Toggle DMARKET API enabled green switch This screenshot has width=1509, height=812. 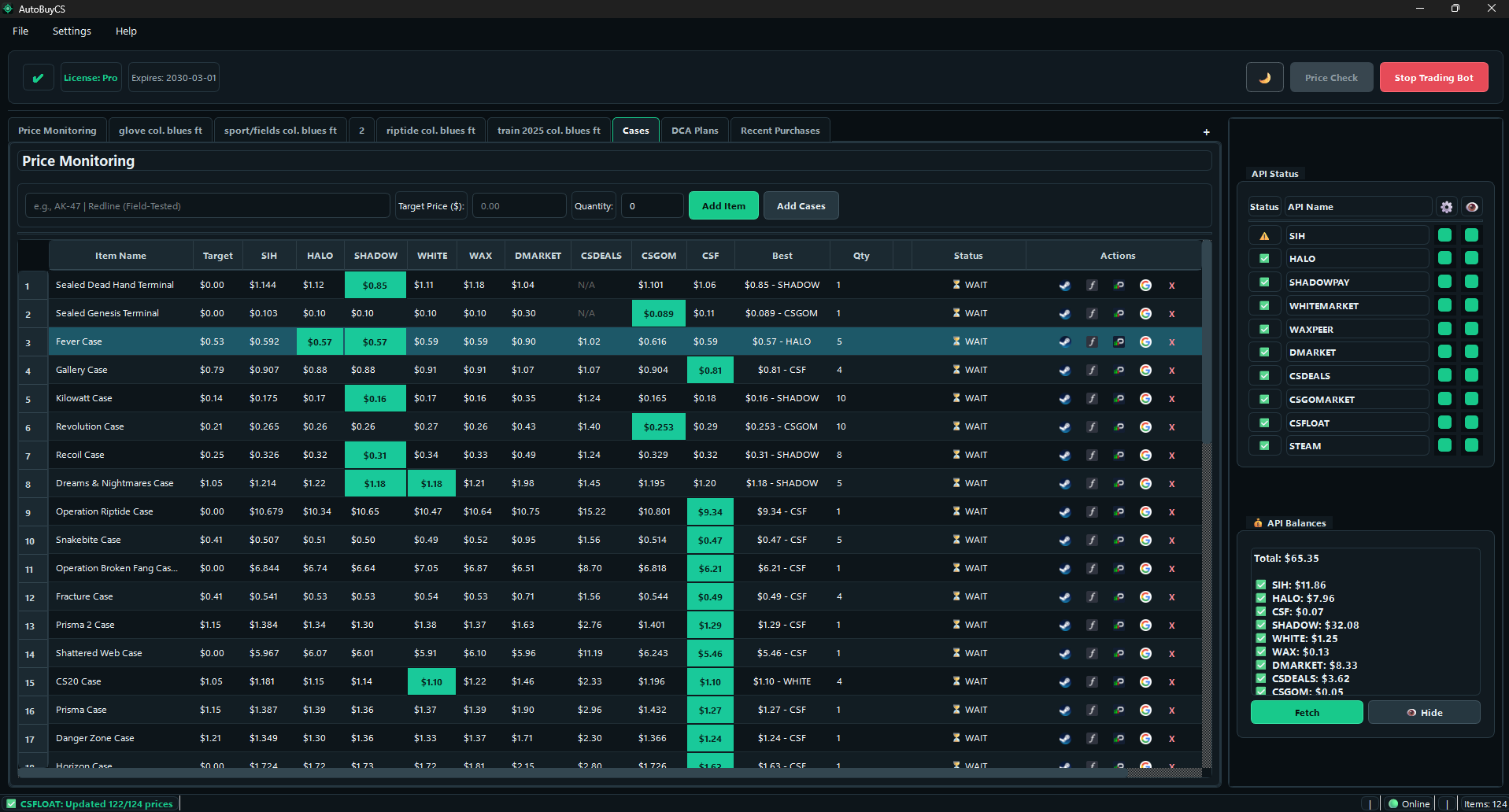click(x=1444, y=352)
